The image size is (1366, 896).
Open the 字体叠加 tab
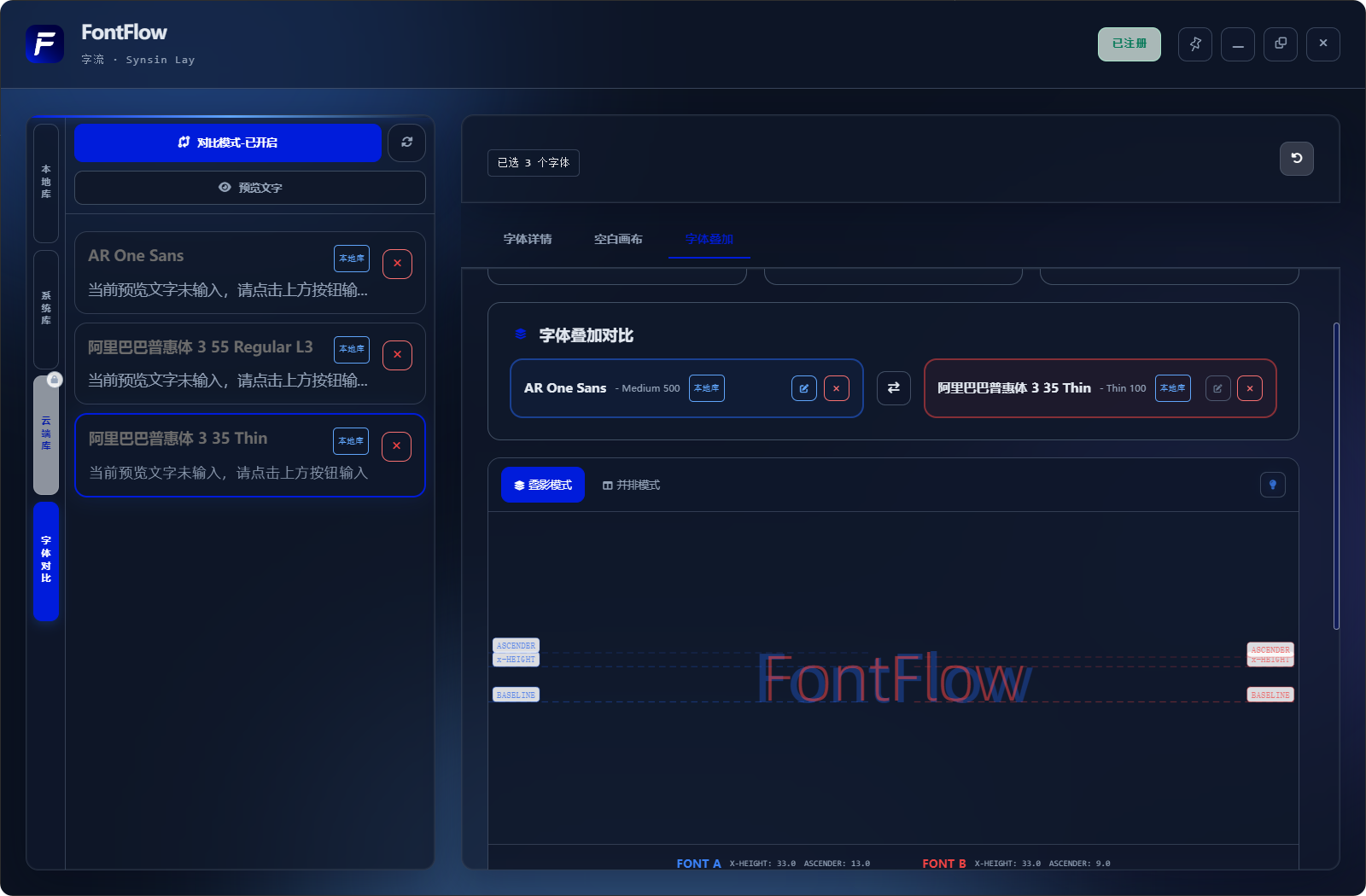pyautogui.click(x=709, y=239)
